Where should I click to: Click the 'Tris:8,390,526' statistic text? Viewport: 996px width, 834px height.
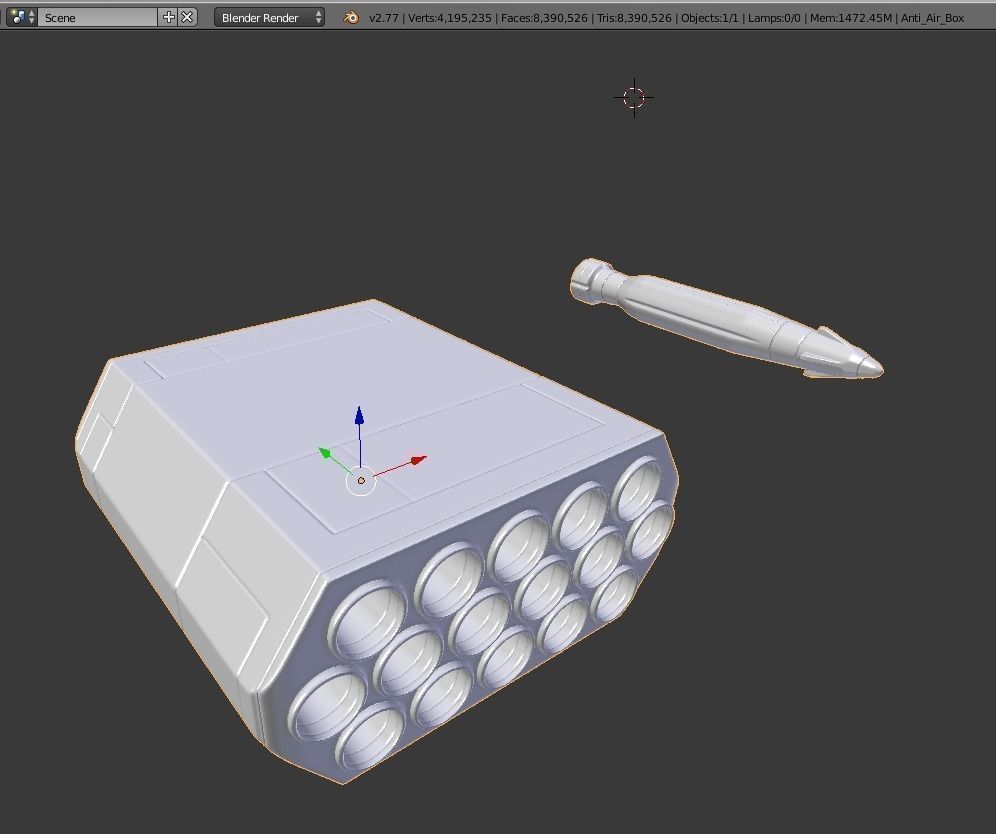(x=634, y=18)
